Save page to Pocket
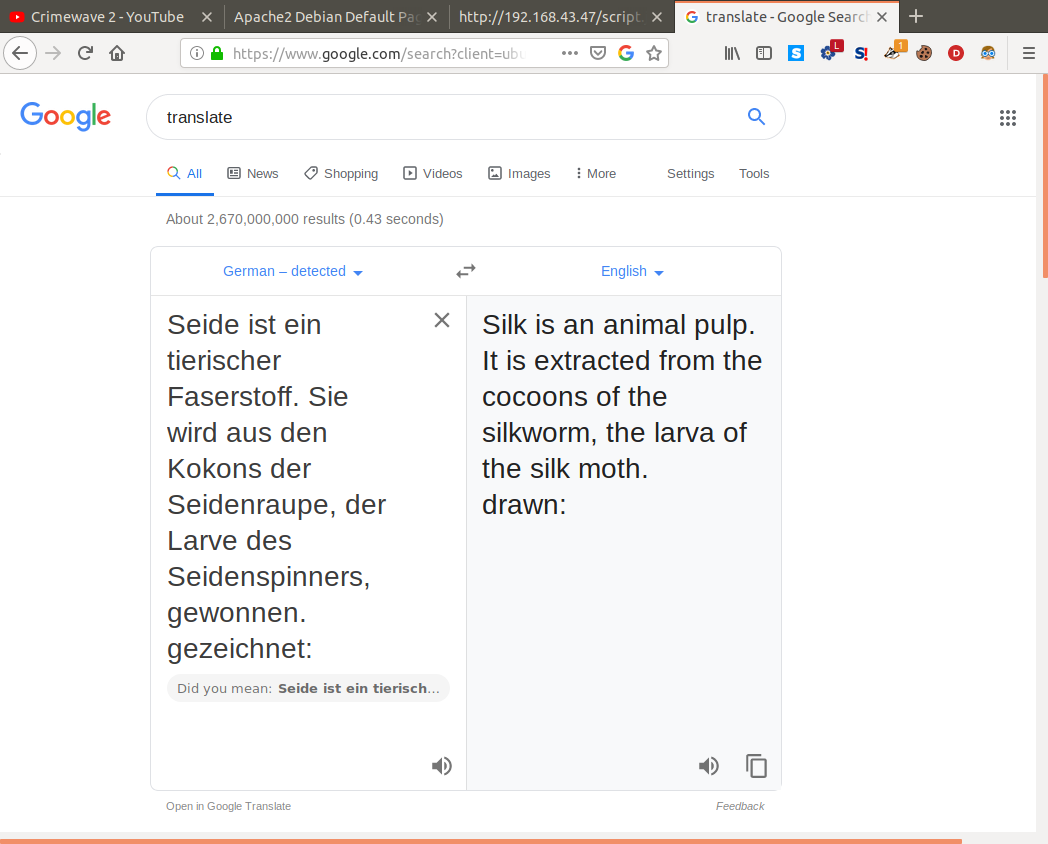The image size is (1048, 844). 598,53
